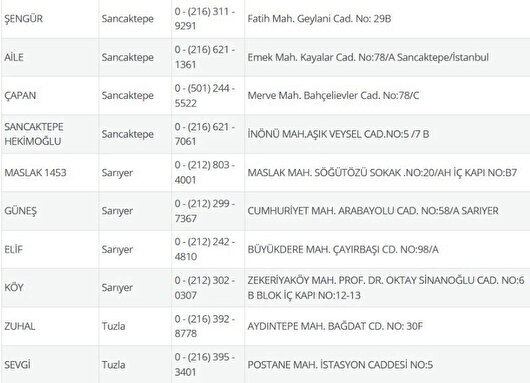Click the Emek Mah. Kayalar Cad. address

click(x=368, y=57)
